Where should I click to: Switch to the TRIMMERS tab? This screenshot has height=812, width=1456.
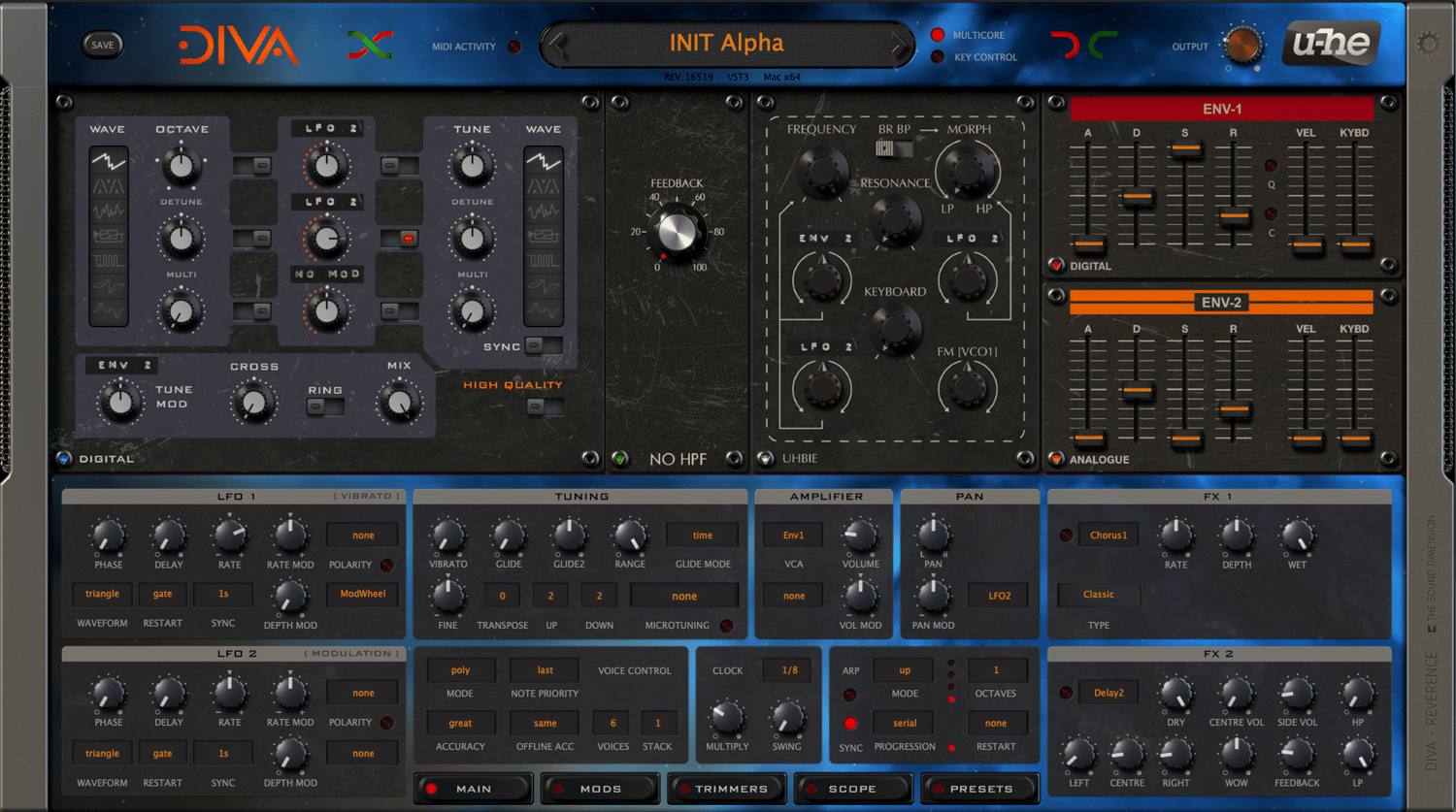[727, 789]
